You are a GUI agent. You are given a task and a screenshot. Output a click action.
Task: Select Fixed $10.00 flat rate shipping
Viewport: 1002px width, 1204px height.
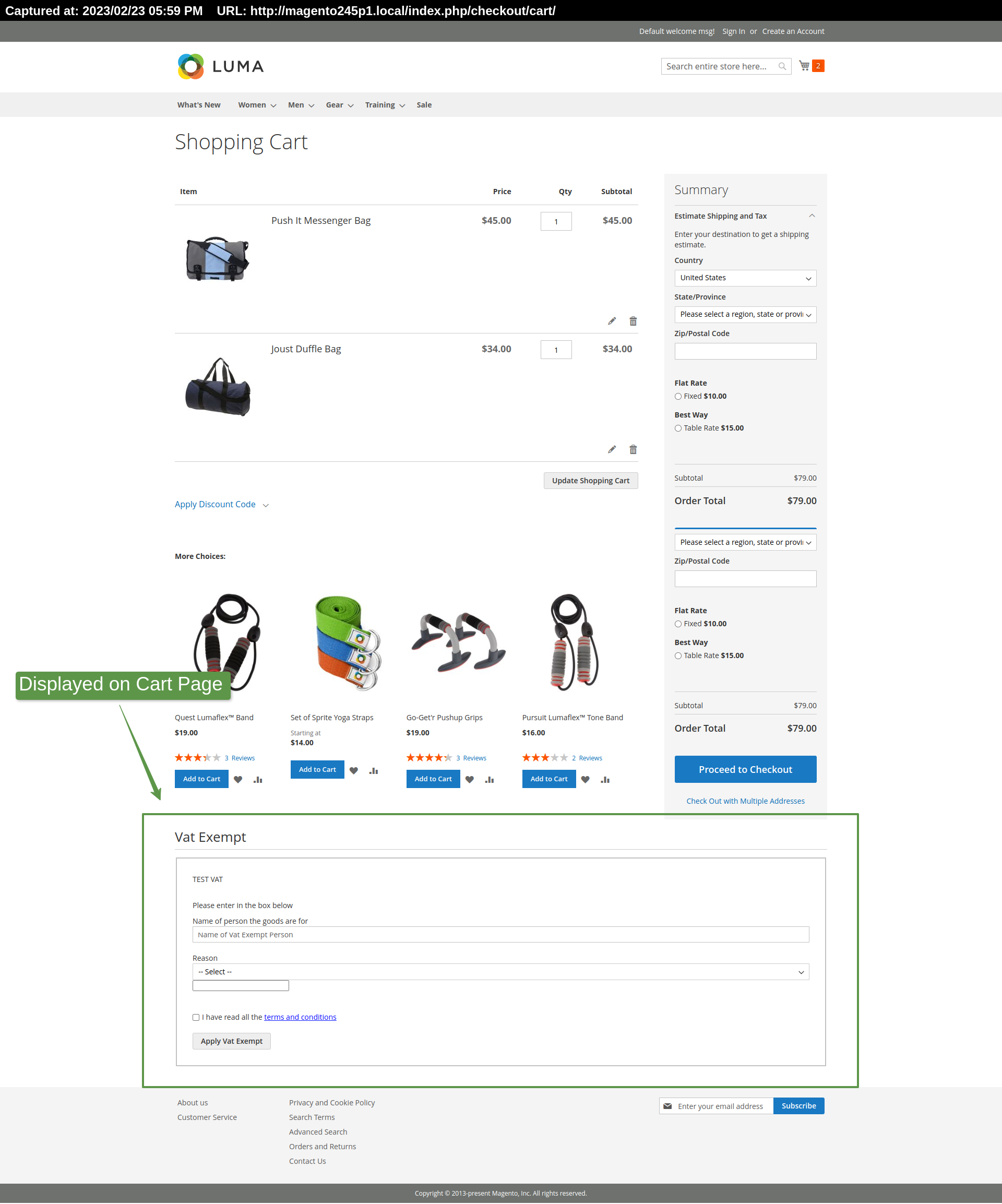(x=678, y=396)
